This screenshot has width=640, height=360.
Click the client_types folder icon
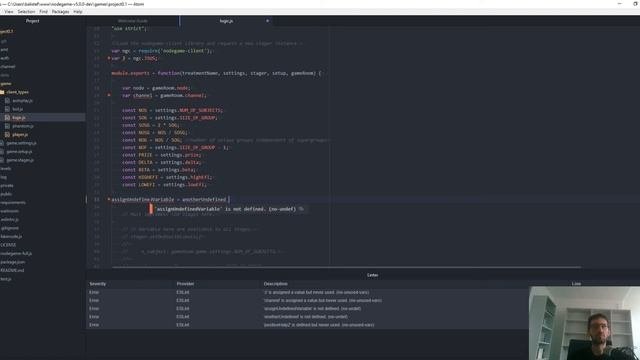(2, 92)
